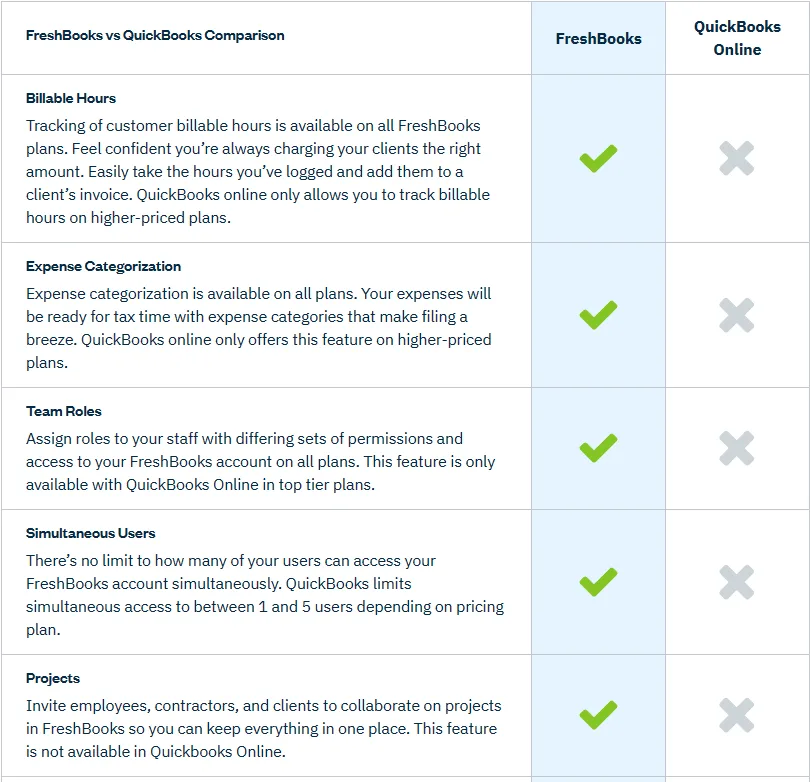Click the gray X for Billable Hours

[x=737, y=158]
